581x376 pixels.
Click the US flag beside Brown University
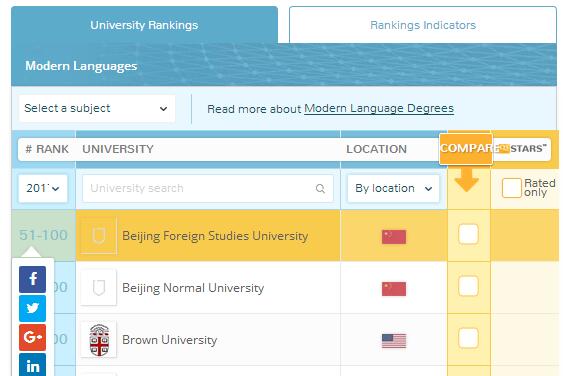394,341
